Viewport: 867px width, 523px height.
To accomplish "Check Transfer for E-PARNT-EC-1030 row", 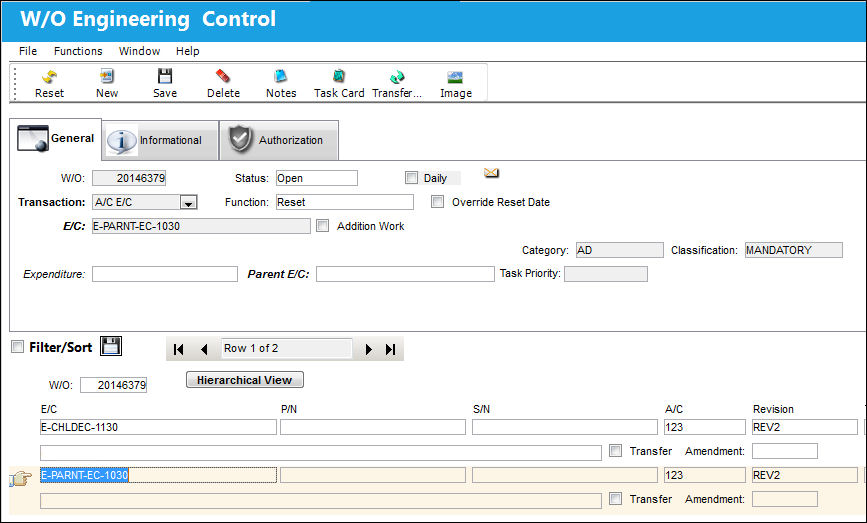I will coord(615,499).
